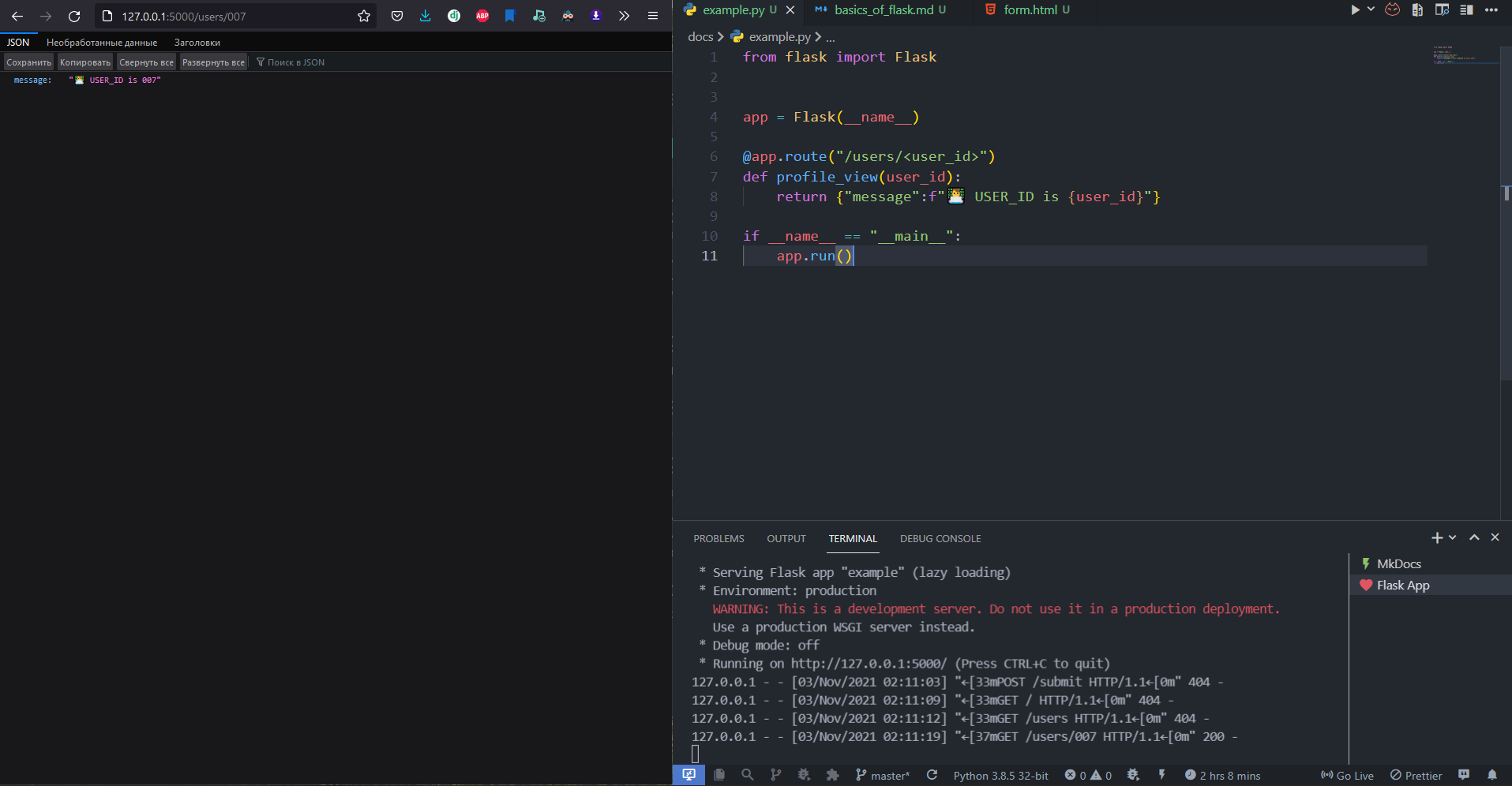Open the Django extension icon
Viewport: 1512px width, 786px height.
(x=454, y=16)
